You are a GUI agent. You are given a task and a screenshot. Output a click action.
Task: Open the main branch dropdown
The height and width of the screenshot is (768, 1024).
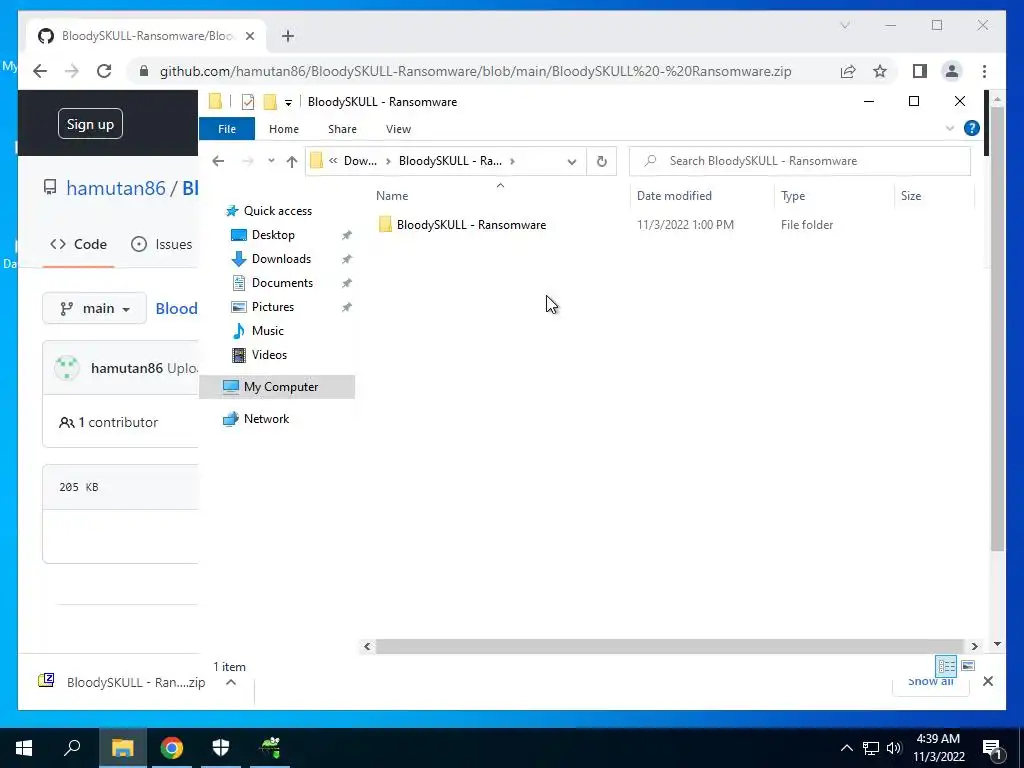pos(95,308)
